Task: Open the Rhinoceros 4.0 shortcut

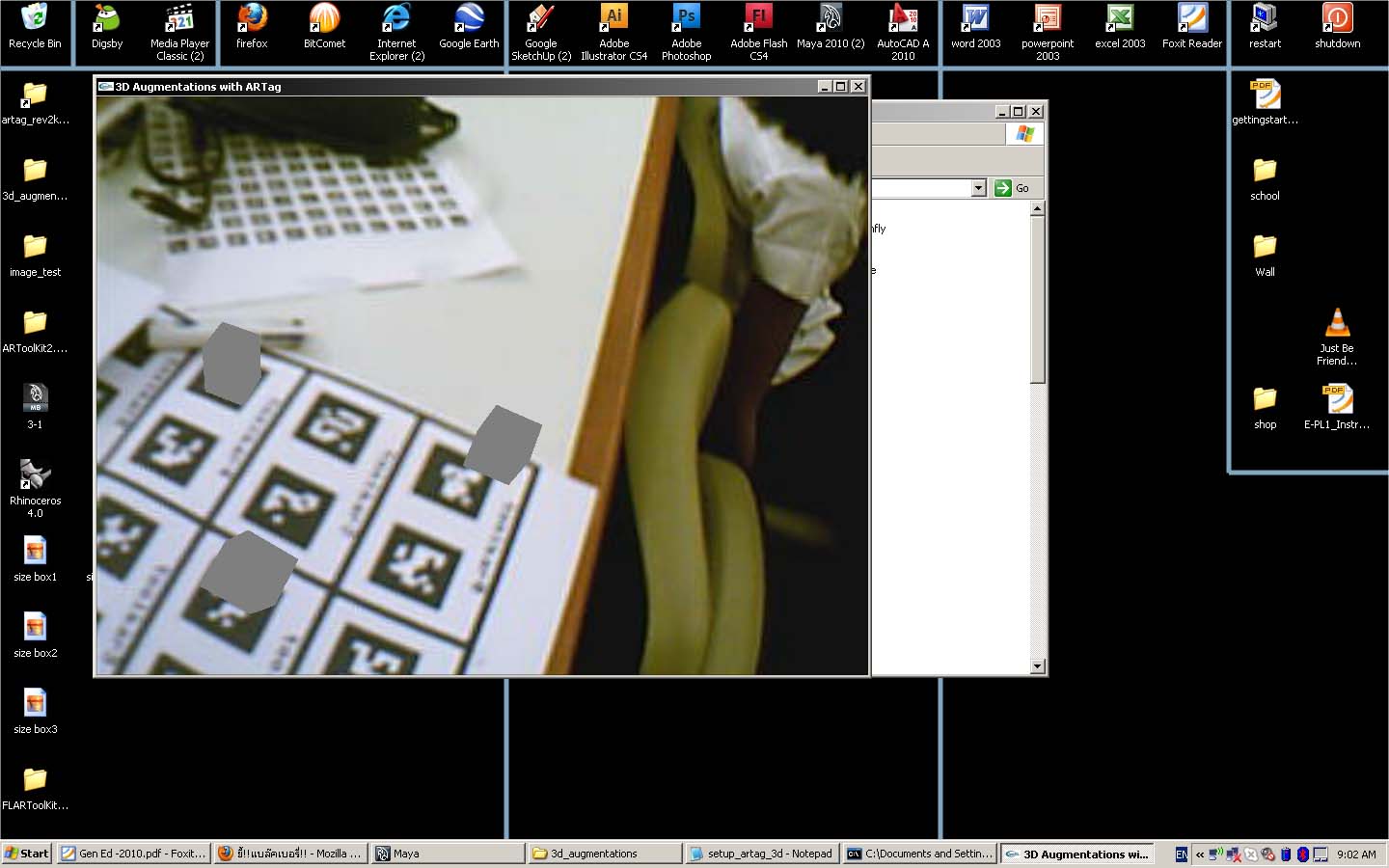Action: (36, 475)
